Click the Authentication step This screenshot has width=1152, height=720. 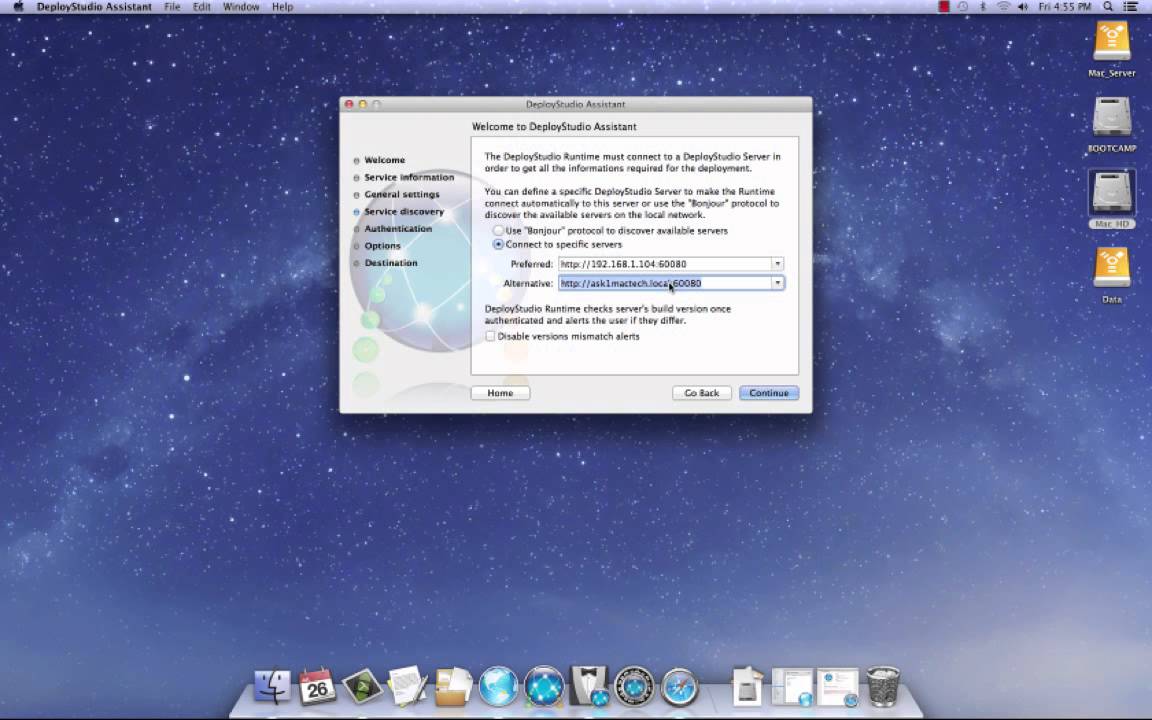(x=398, y=229)
